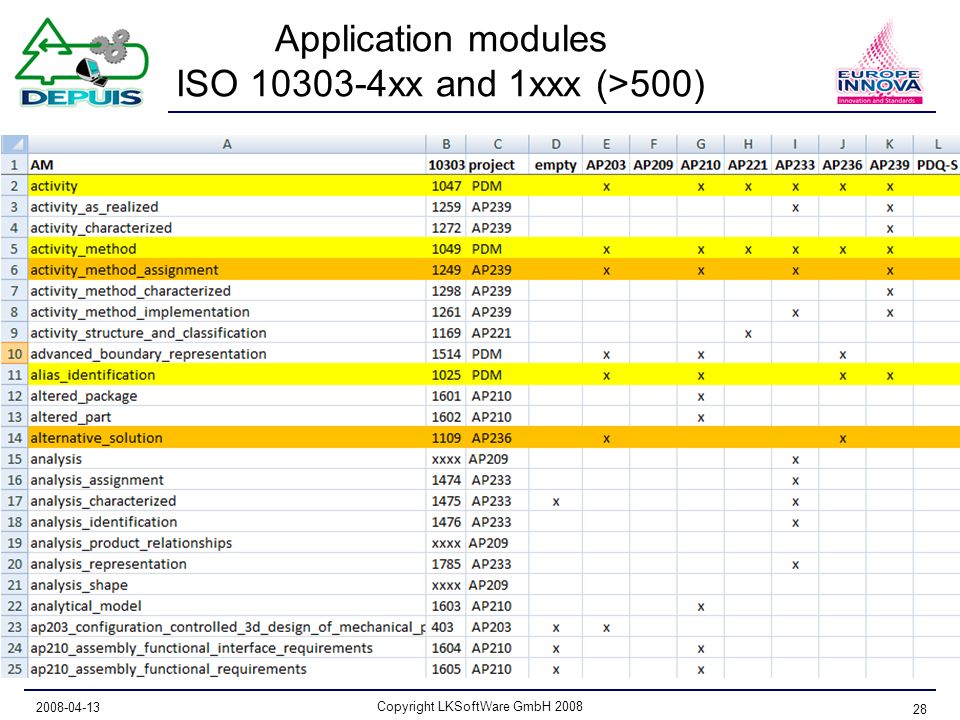Select row header 14
The height and width of the screenshot is (720, 960).
click(x=14, y=438)
